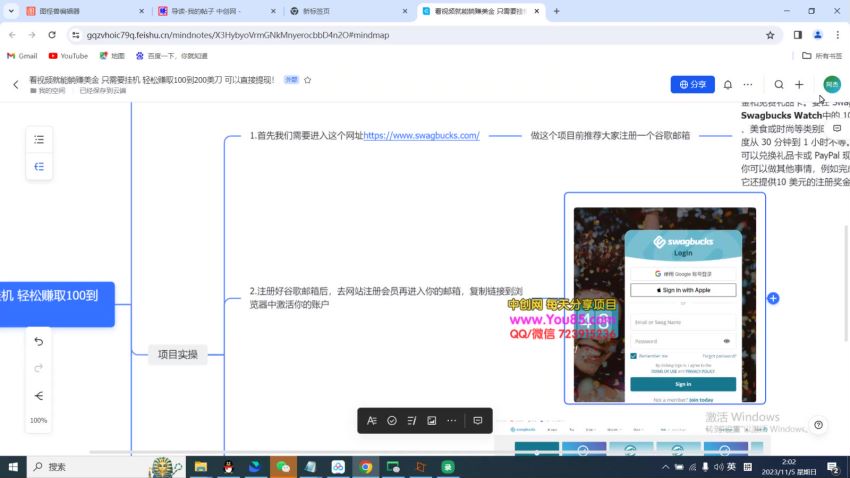Open WeChat from the taskbar
The height and width of the screenshot is (478, 850).
[x=283, y=467]
